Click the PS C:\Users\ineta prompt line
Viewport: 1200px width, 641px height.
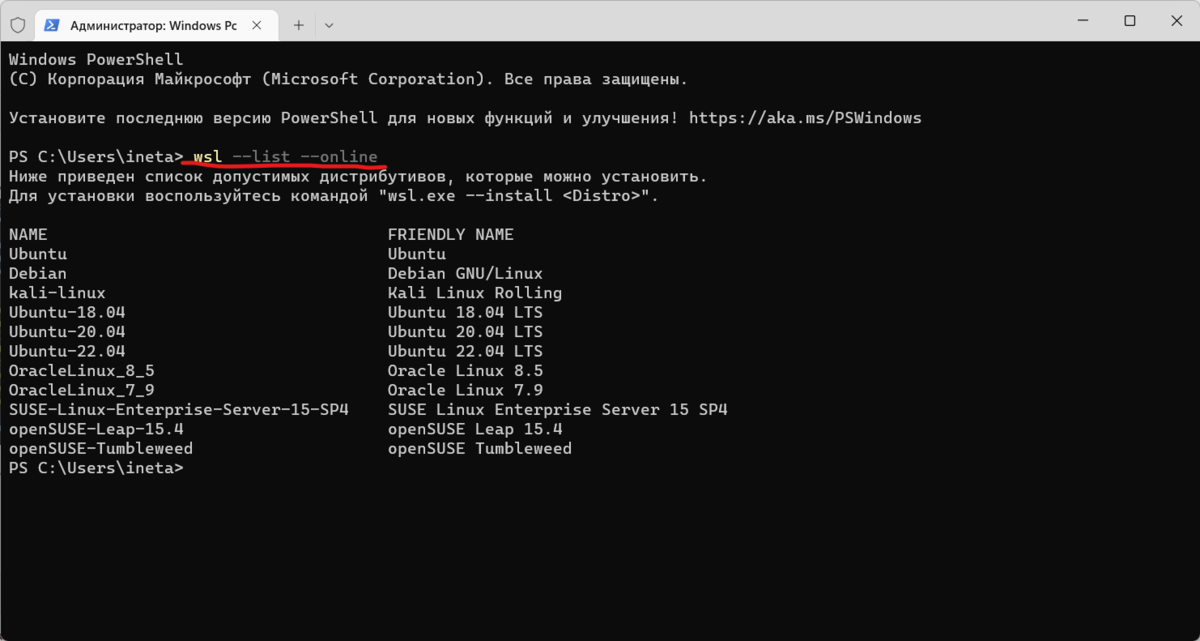point(95,467)
